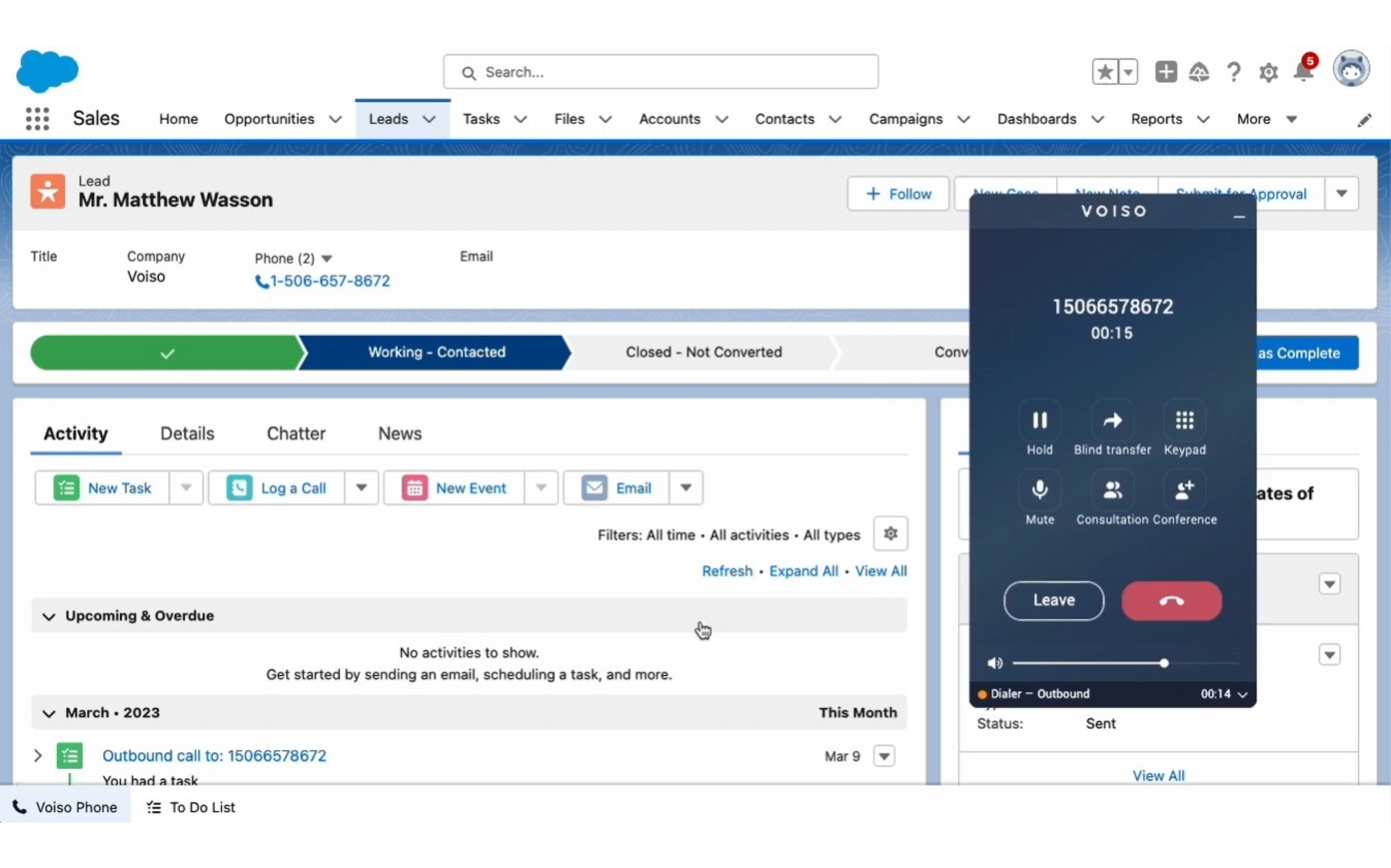This screenshot has width=1391, height=868.
Task: Click Leave button in Voiso dialer
Action: click(1053, 600)
